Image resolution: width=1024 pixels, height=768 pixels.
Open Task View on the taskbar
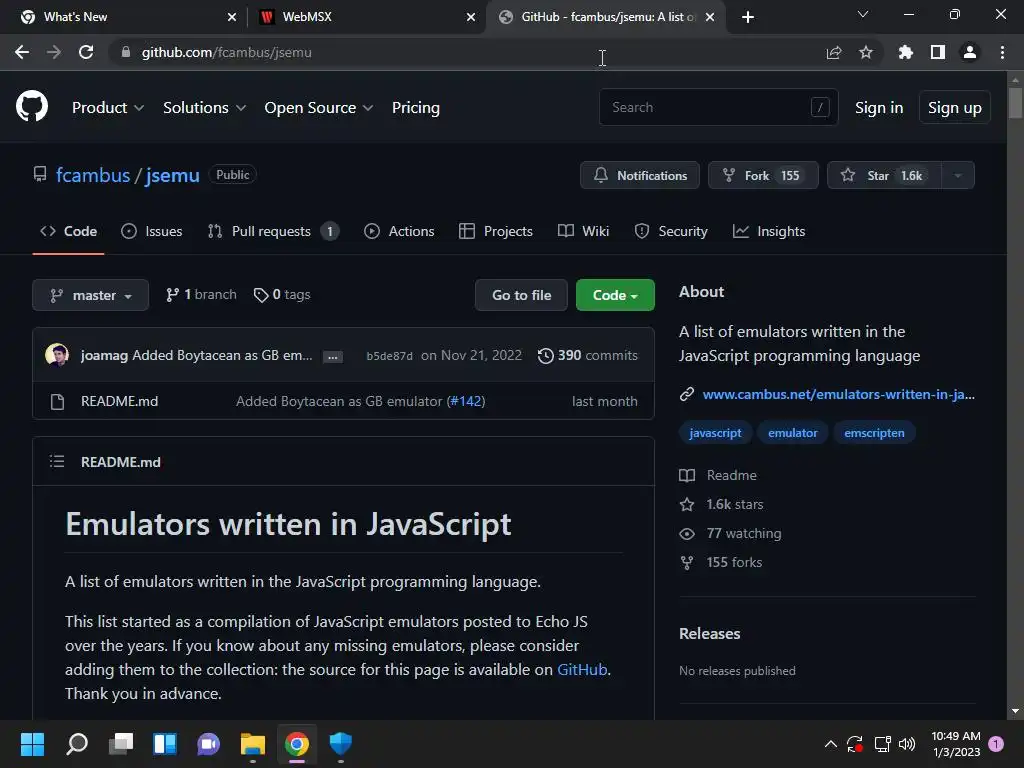121,744
